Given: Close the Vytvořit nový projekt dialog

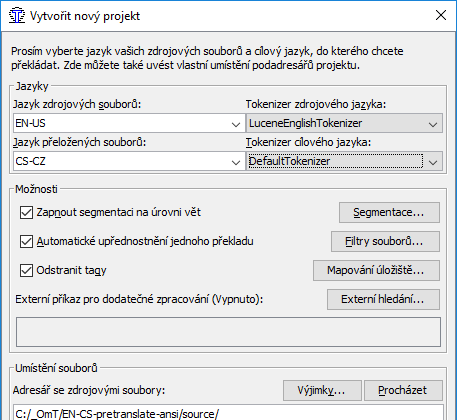Looking at the screenshot, I should point(441,15).
